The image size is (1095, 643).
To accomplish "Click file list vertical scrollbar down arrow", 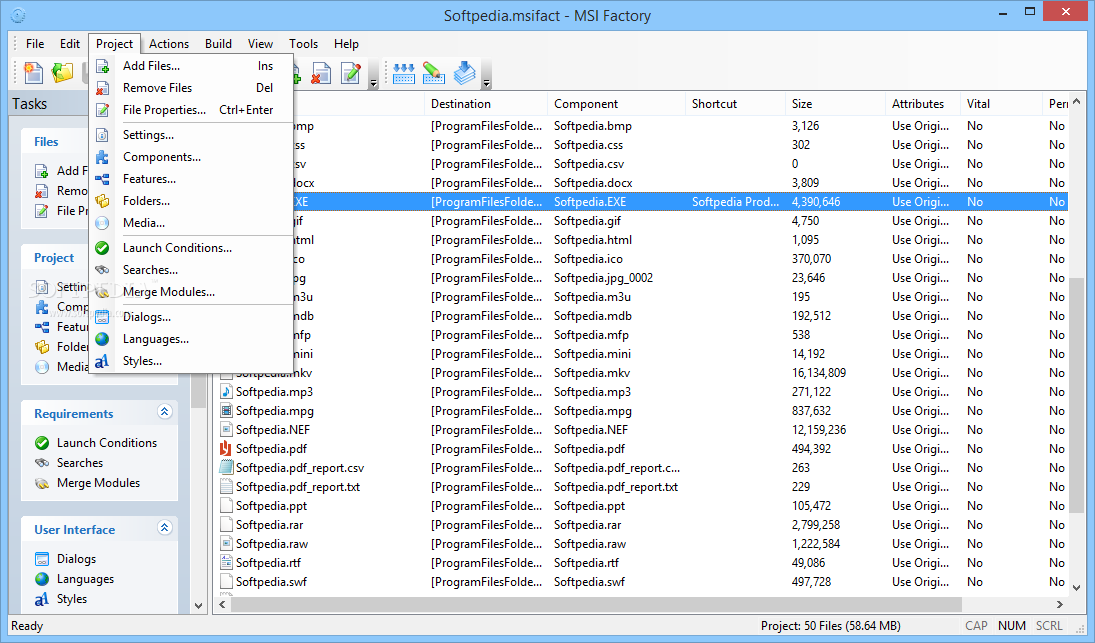I will (1076, 587).
